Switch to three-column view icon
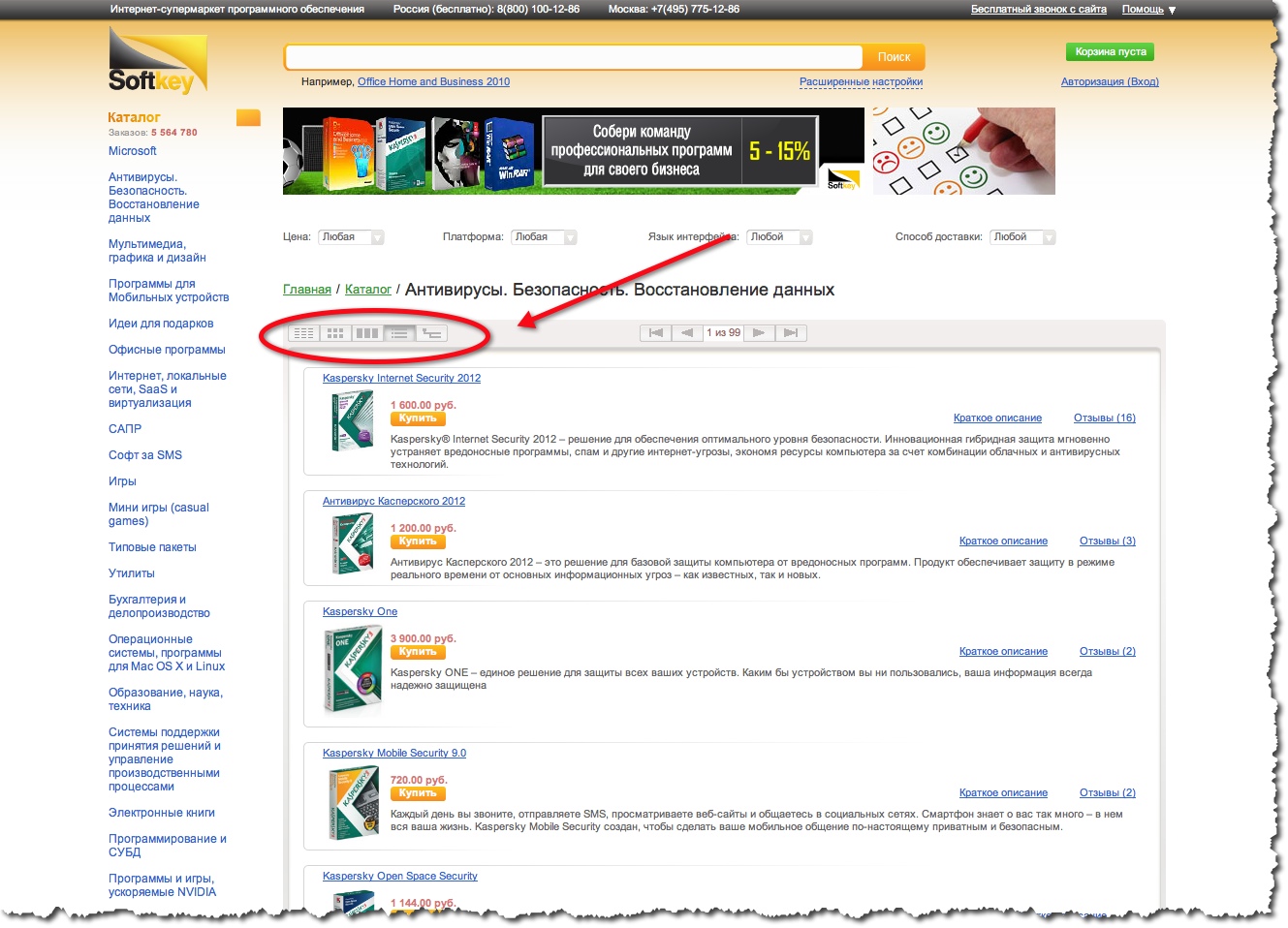 [x=367, y=333]
